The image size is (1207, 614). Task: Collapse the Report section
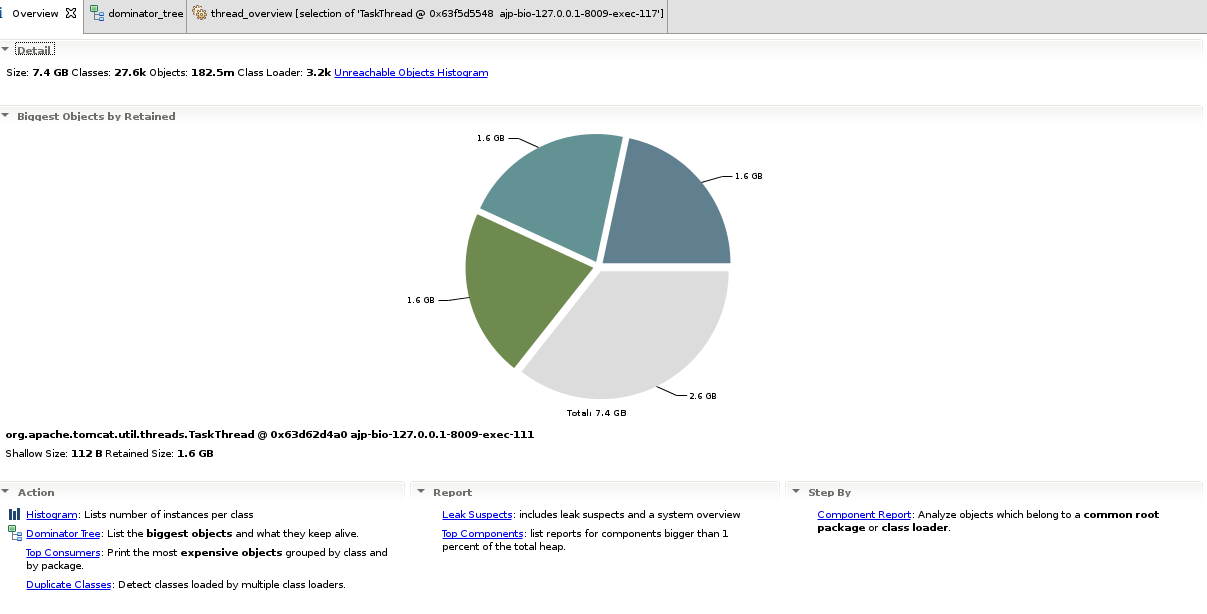[x=421, y=492]
